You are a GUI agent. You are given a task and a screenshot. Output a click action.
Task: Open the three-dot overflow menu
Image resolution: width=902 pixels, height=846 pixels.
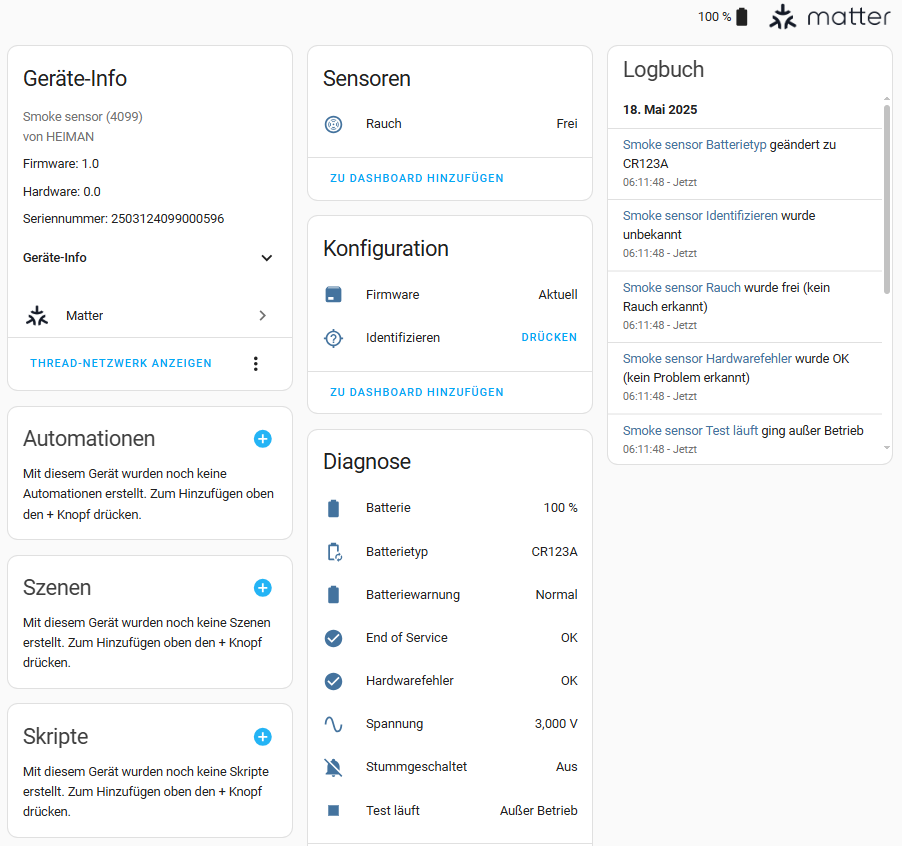(256, 364)
